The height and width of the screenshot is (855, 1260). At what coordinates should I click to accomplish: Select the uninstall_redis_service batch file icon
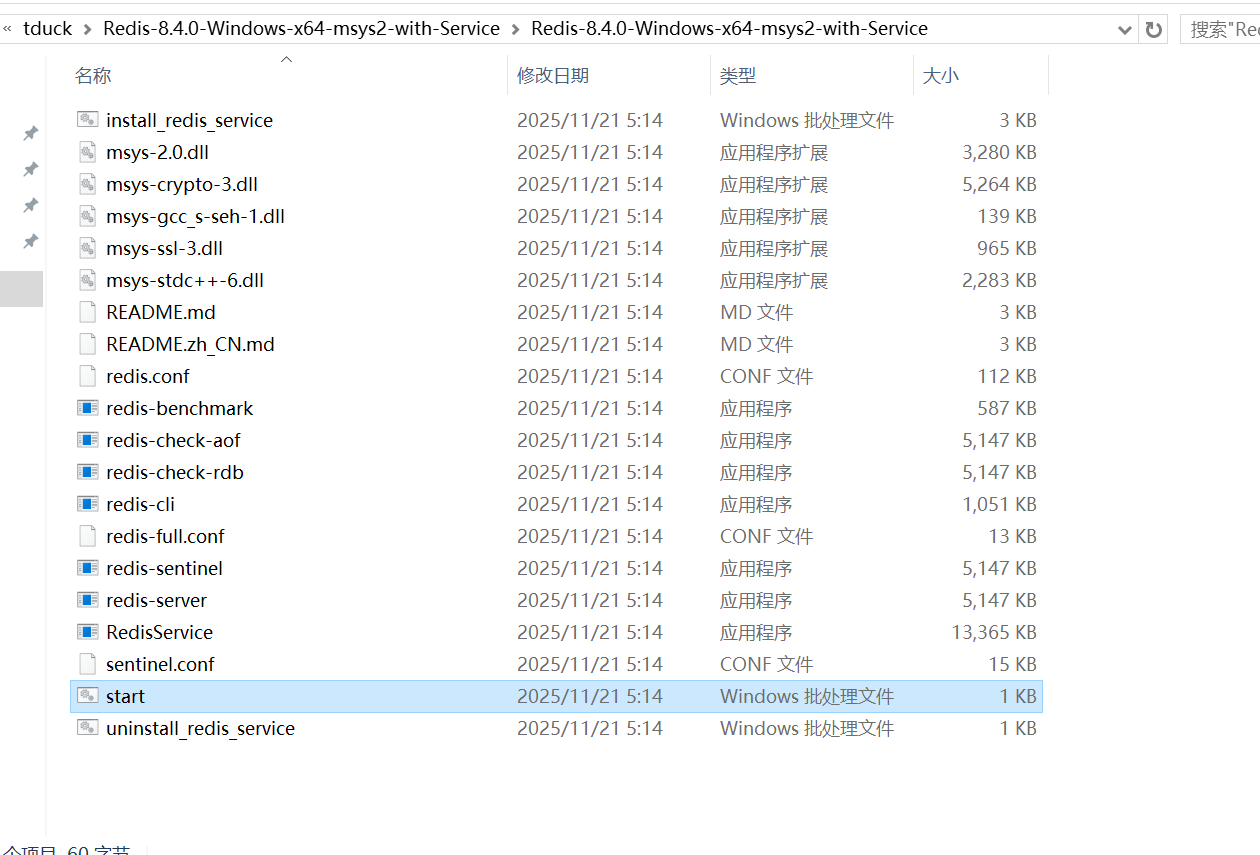pyautogui.click(x=88, y=728)
